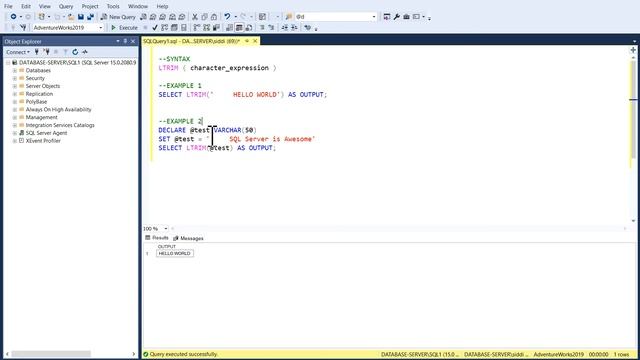
Task: Click the Object Explorer horizontal scrollbar
Action: 51,354
